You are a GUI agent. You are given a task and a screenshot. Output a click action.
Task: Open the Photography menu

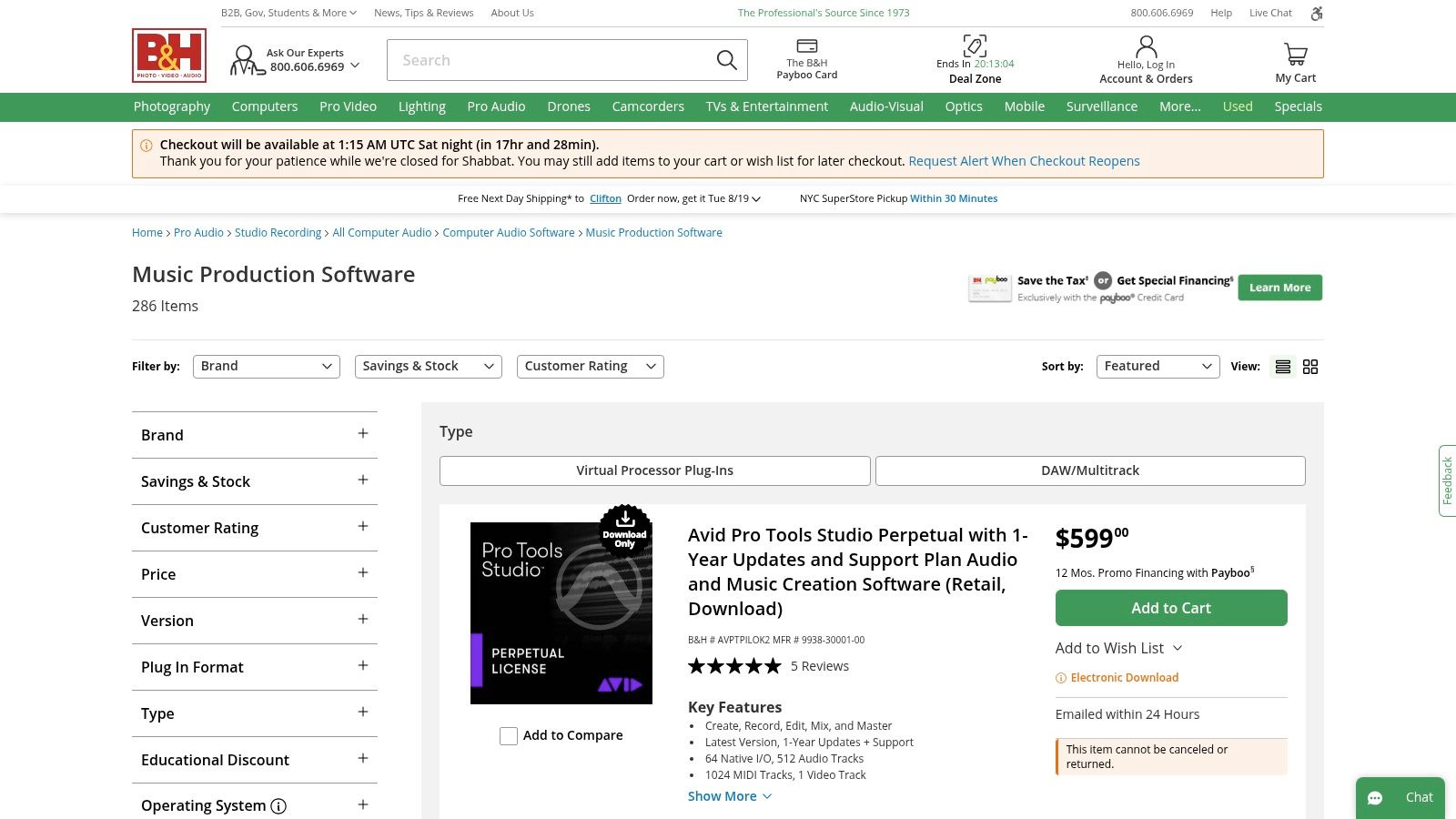point(172,106)
